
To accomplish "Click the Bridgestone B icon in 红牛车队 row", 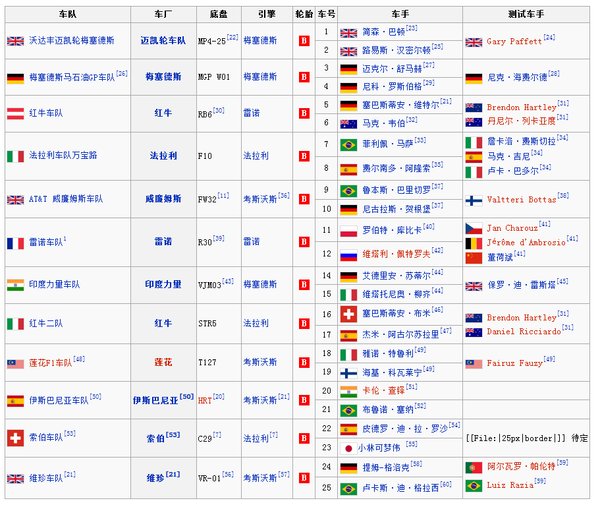I will pos(304,113).
